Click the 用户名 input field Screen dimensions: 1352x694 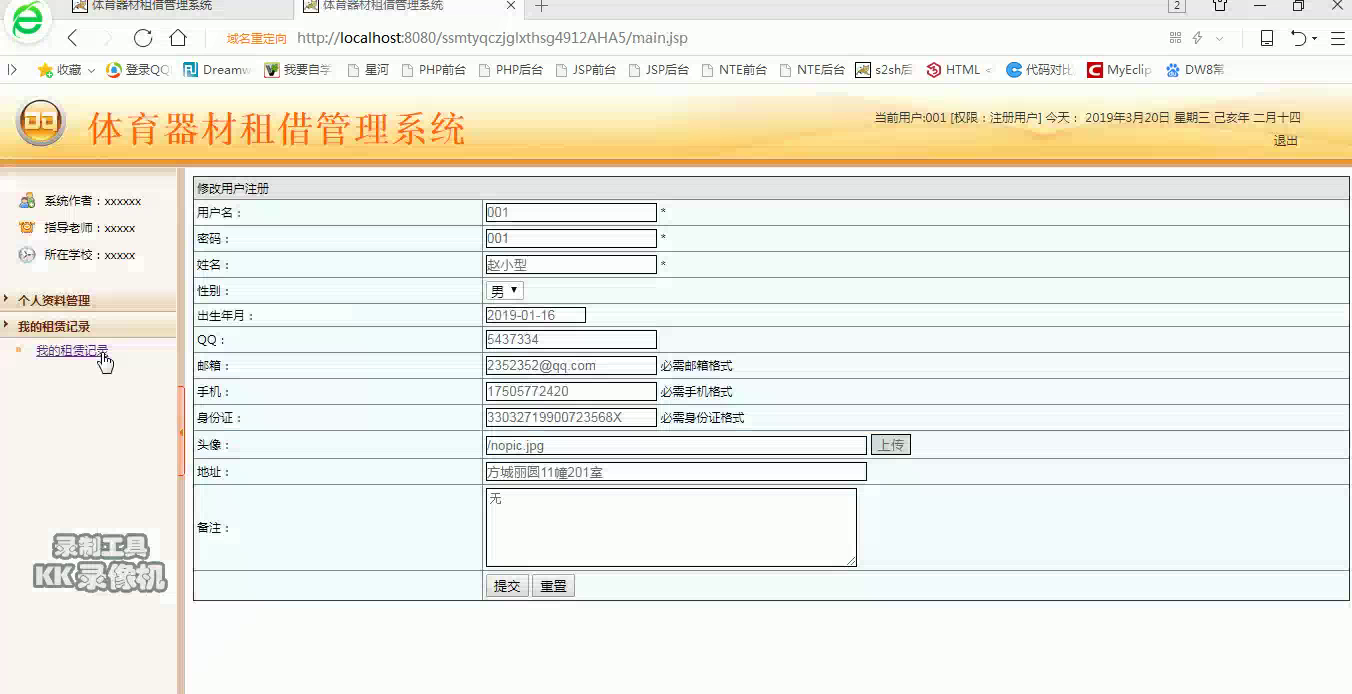point(571,212)
